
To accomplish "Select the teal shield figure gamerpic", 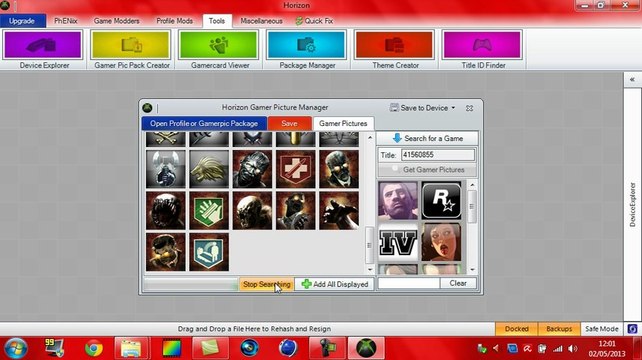I will [209, 252].
